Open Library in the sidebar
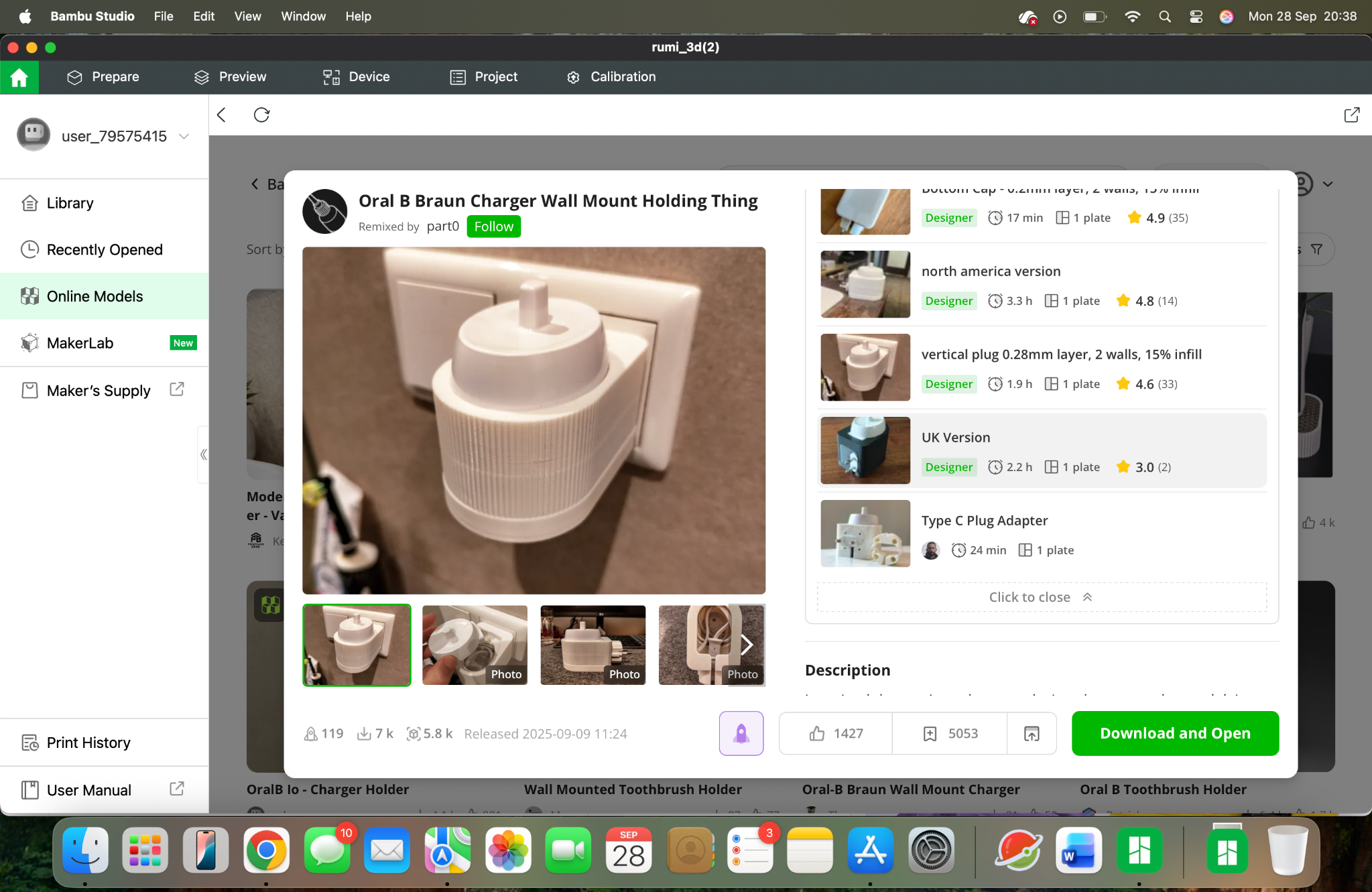 105,203
